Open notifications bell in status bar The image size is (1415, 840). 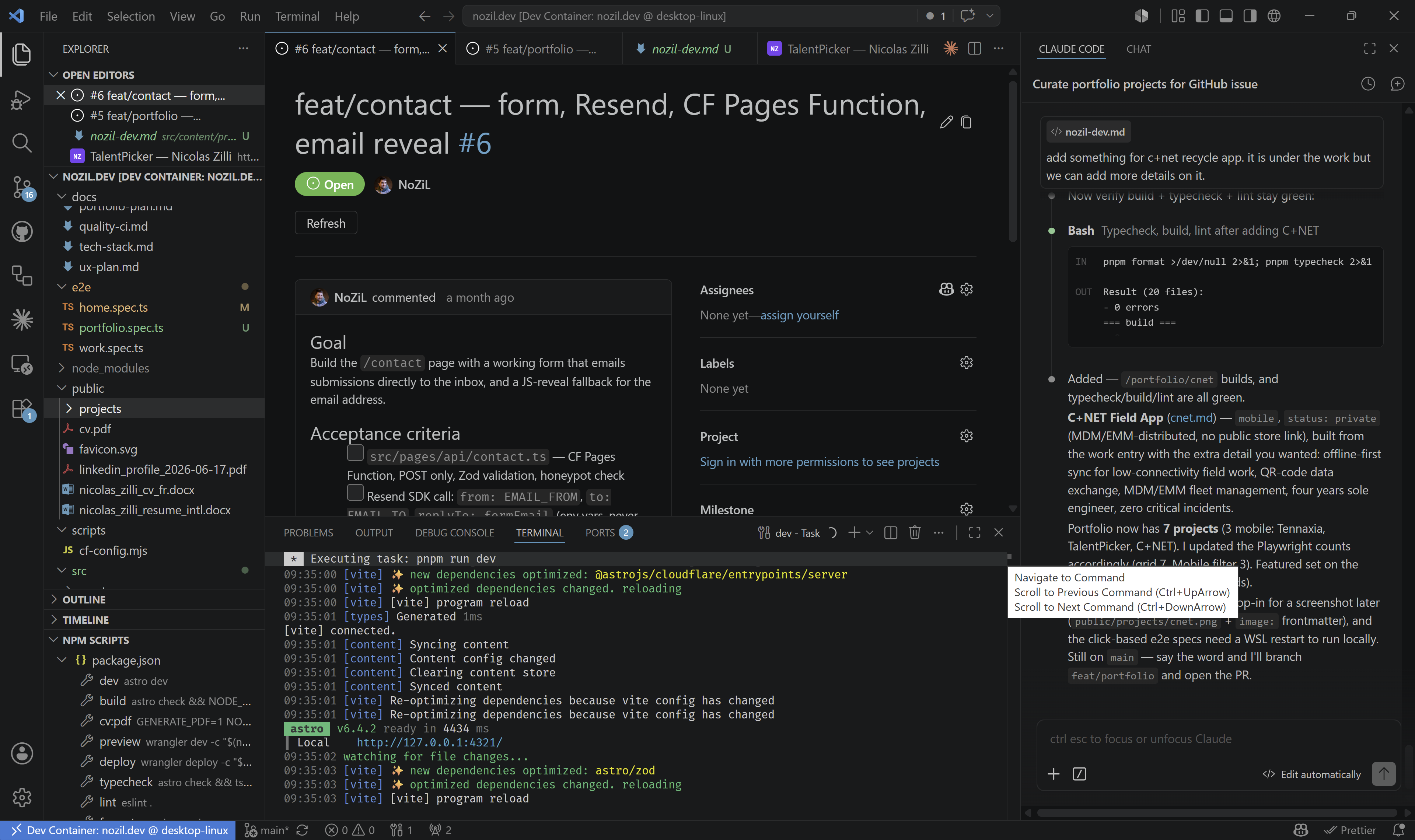click(x=1398, y=830)
